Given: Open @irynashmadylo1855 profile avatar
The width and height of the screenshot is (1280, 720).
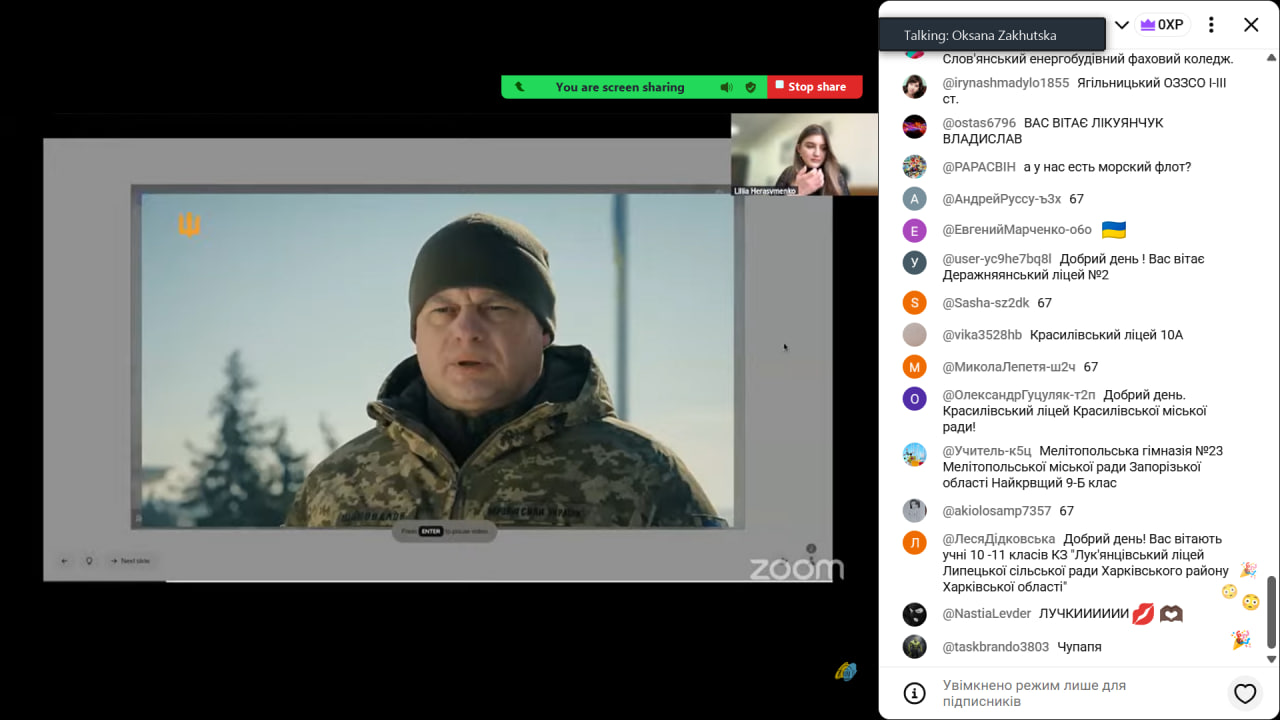Looking at the screenshot, I should click(914, 87).
